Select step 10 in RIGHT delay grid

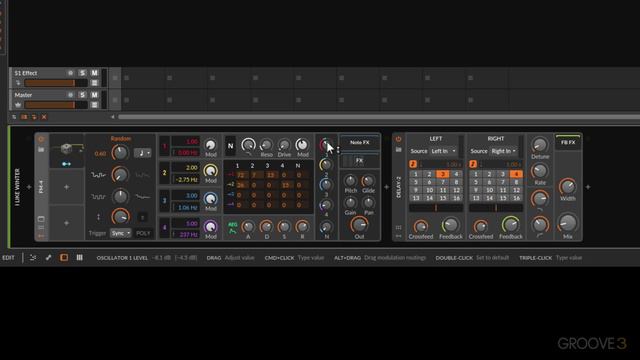click(x=489, y=190)
